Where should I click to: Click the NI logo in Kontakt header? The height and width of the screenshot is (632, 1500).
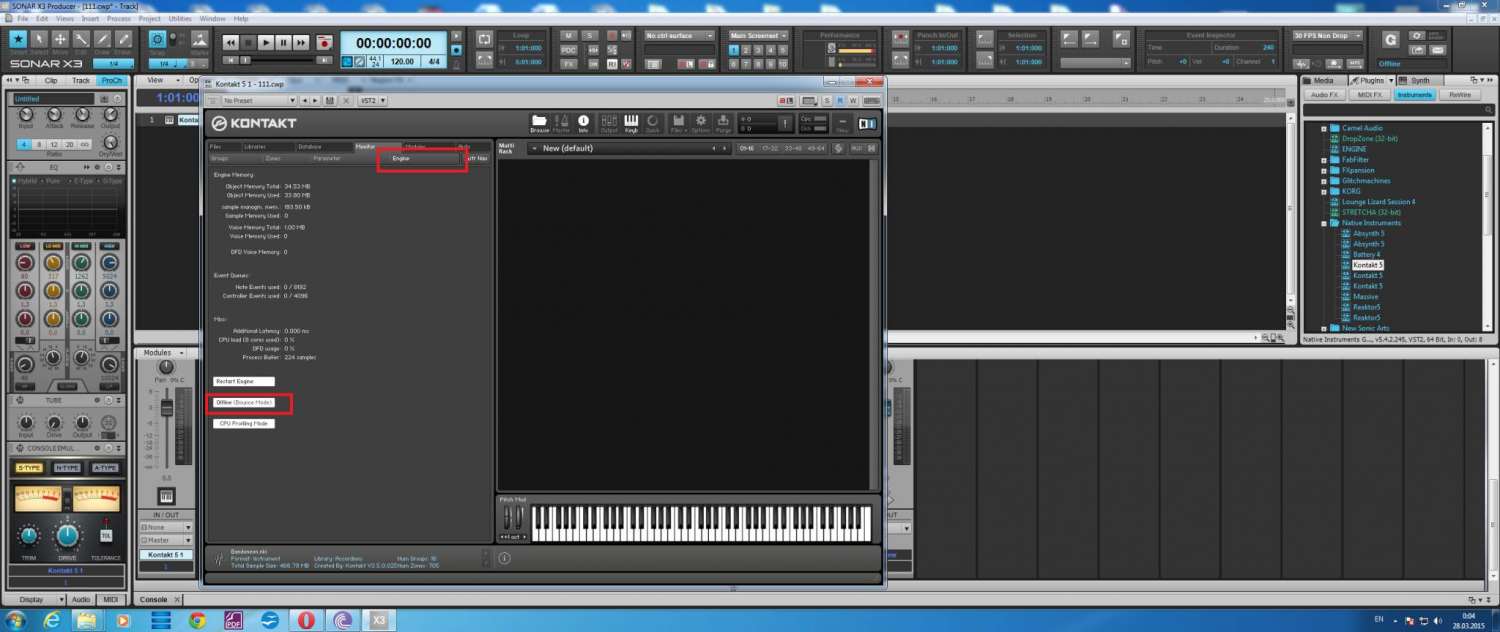[867, 123]
